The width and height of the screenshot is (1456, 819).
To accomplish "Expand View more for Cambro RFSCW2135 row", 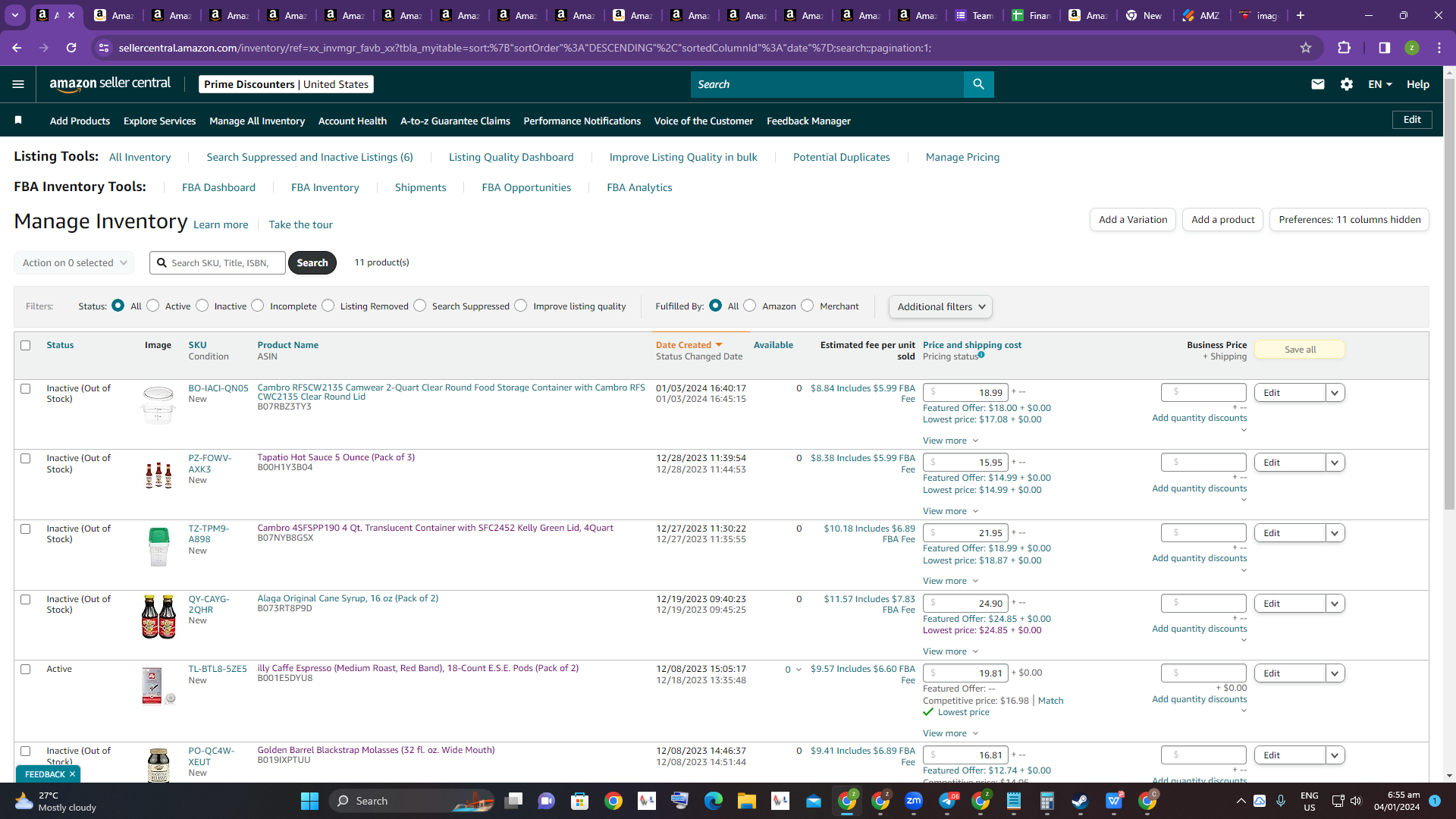I will coord(950,441).
